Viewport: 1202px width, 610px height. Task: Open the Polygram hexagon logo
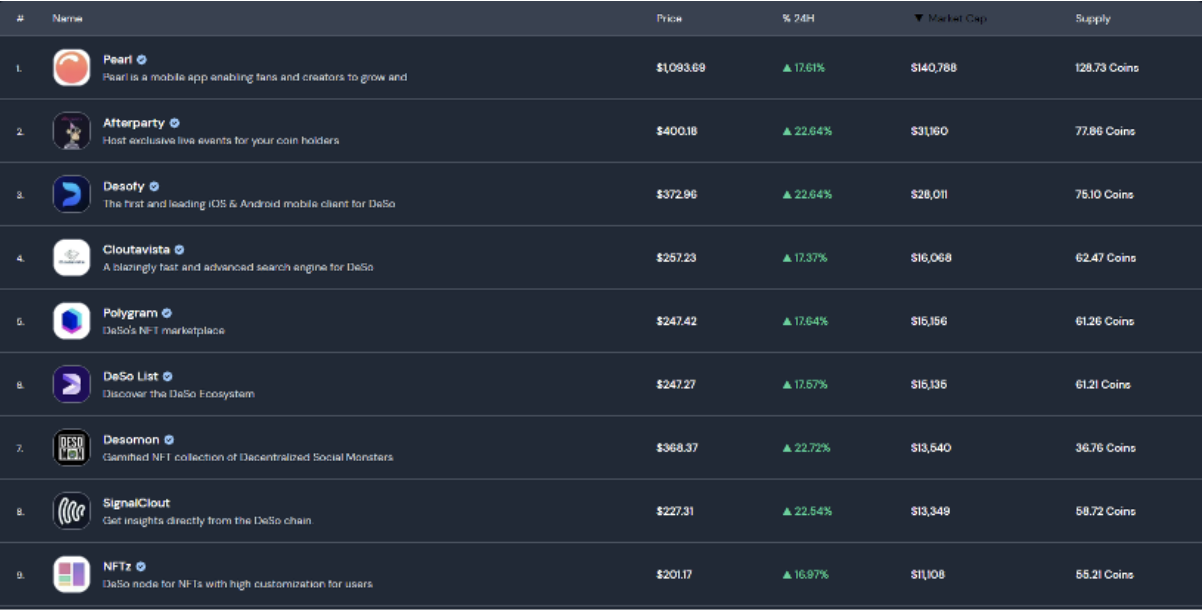pos(71,321)
